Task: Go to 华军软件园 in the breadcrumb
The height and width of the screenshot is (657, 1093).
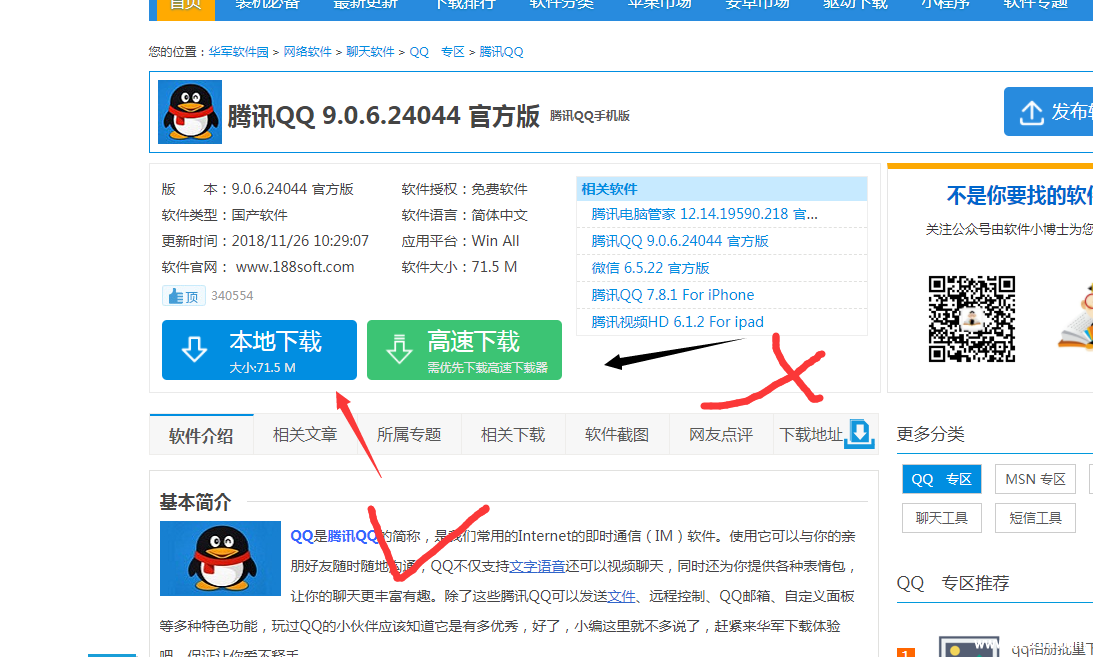Action: pyautogui.click(x=238, y=52)
